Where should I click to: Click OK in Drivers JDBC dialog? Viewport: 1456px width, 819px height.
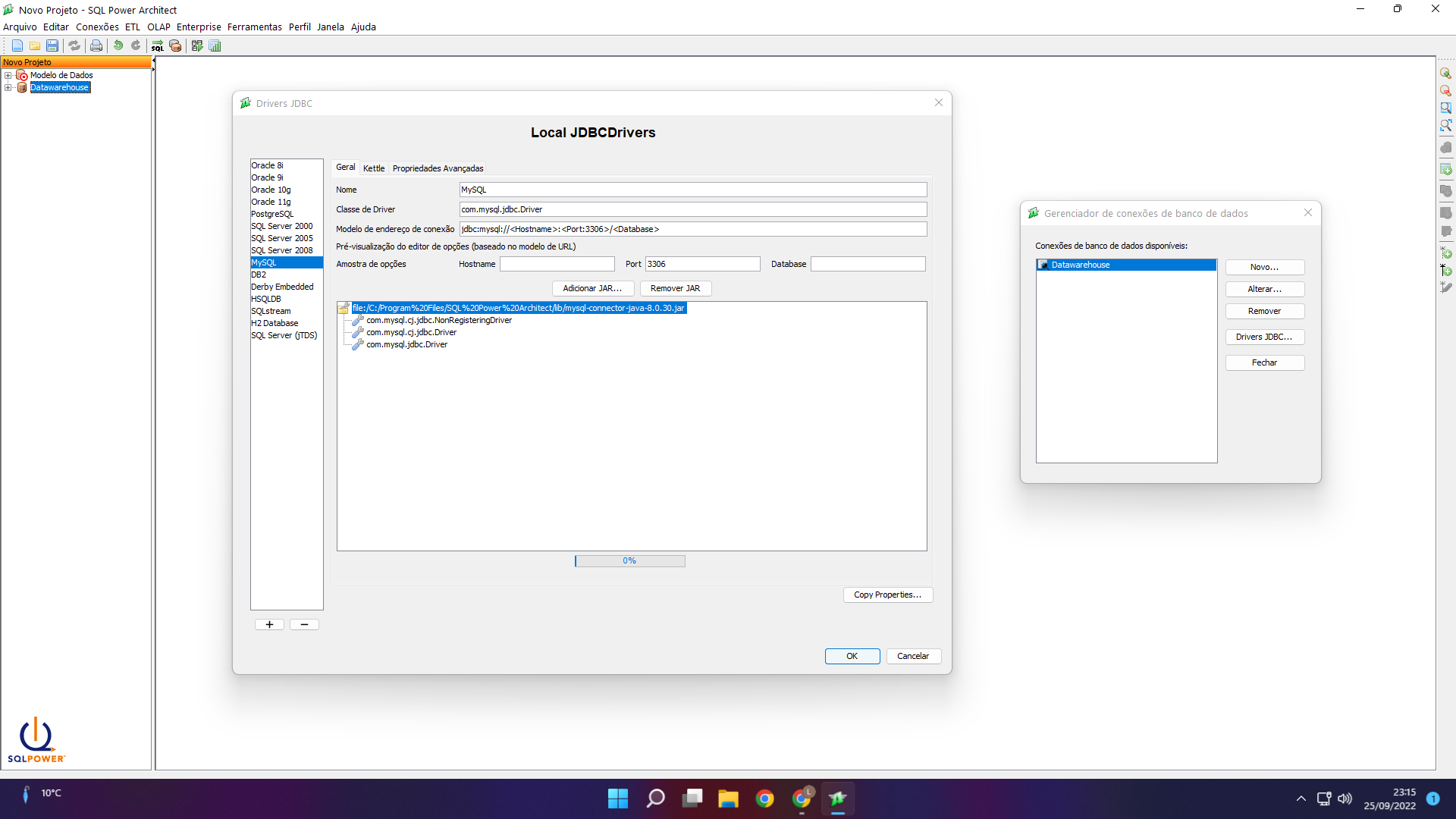point(852,656)
